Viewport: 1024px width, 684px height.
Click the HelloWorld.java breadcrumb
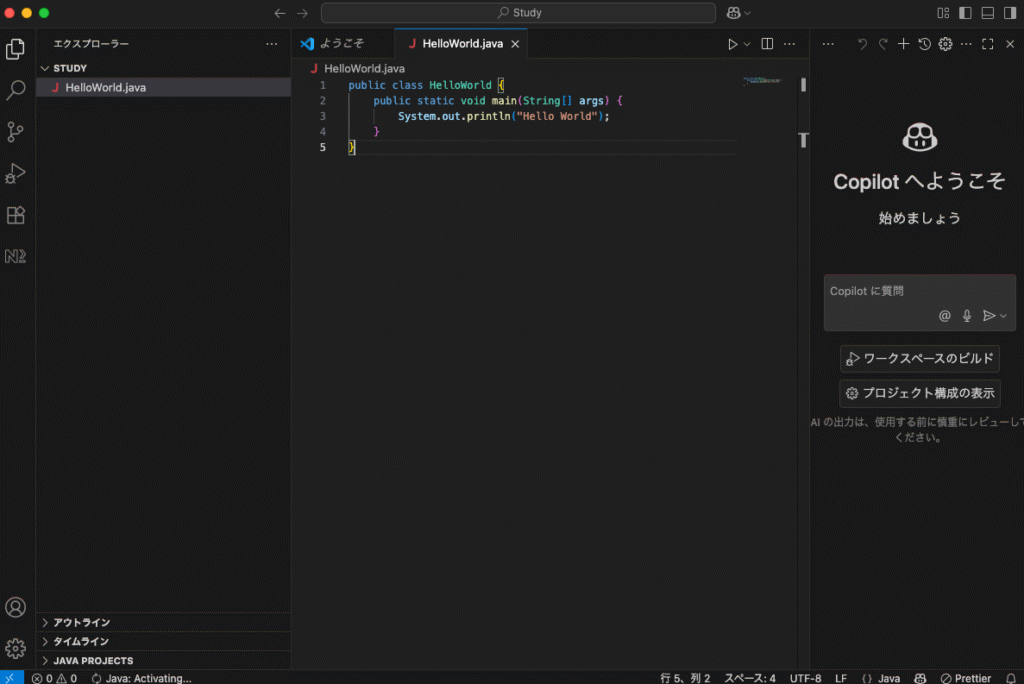[x=364, y=69]
